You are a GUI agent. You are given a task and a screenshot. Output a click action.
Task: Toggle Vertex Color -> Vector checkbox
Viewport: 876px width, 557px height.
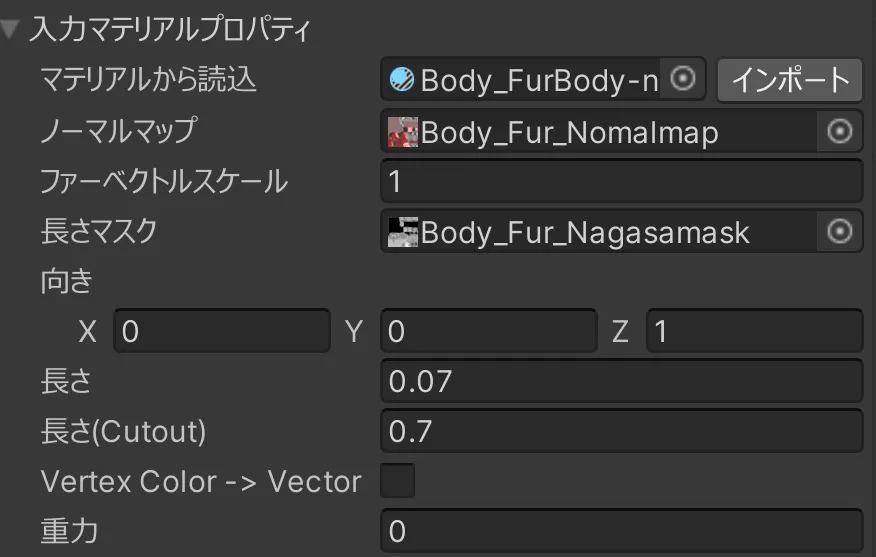click(x=398, y=481)
